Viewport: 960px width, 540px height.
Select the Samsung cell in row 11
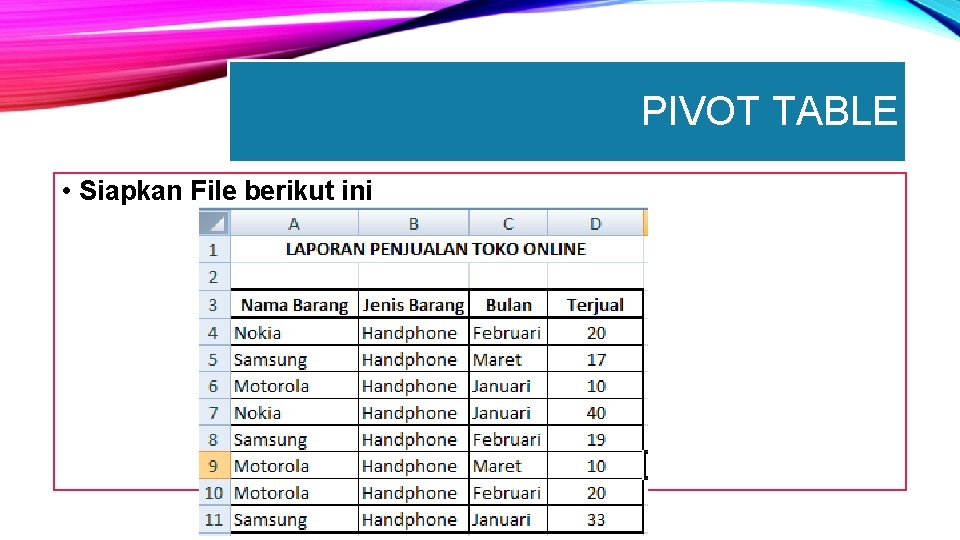pos(294,519)
